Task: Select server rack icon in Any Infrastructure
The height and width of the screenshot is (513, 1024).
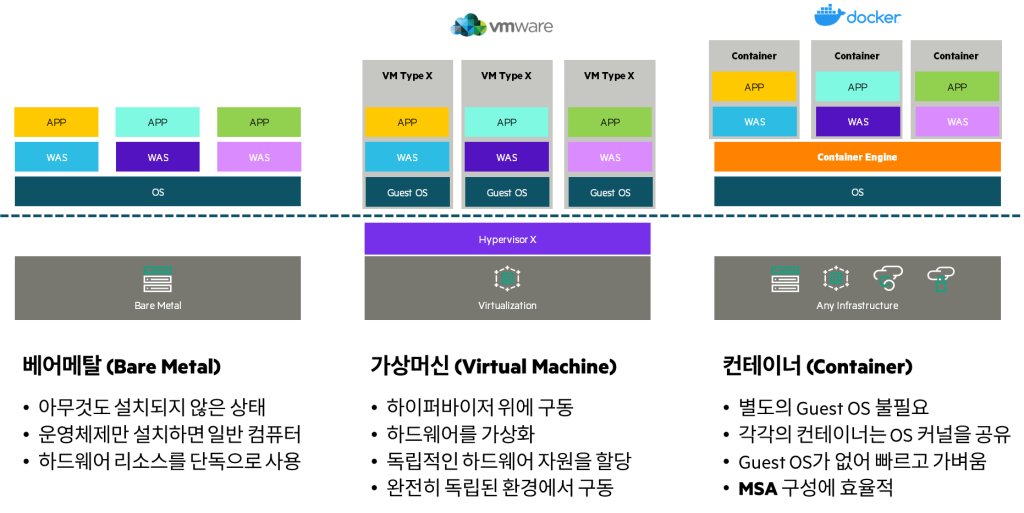Action: (x=785, y=279)
